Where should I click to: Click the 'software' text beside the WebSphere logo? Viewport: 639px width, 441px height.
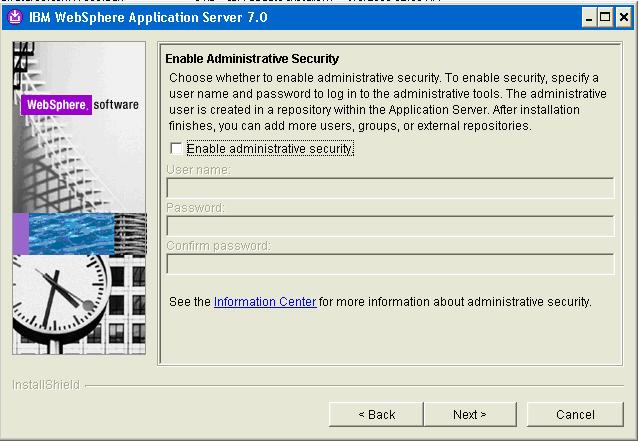pyautogui.click(x=116, y=105)
